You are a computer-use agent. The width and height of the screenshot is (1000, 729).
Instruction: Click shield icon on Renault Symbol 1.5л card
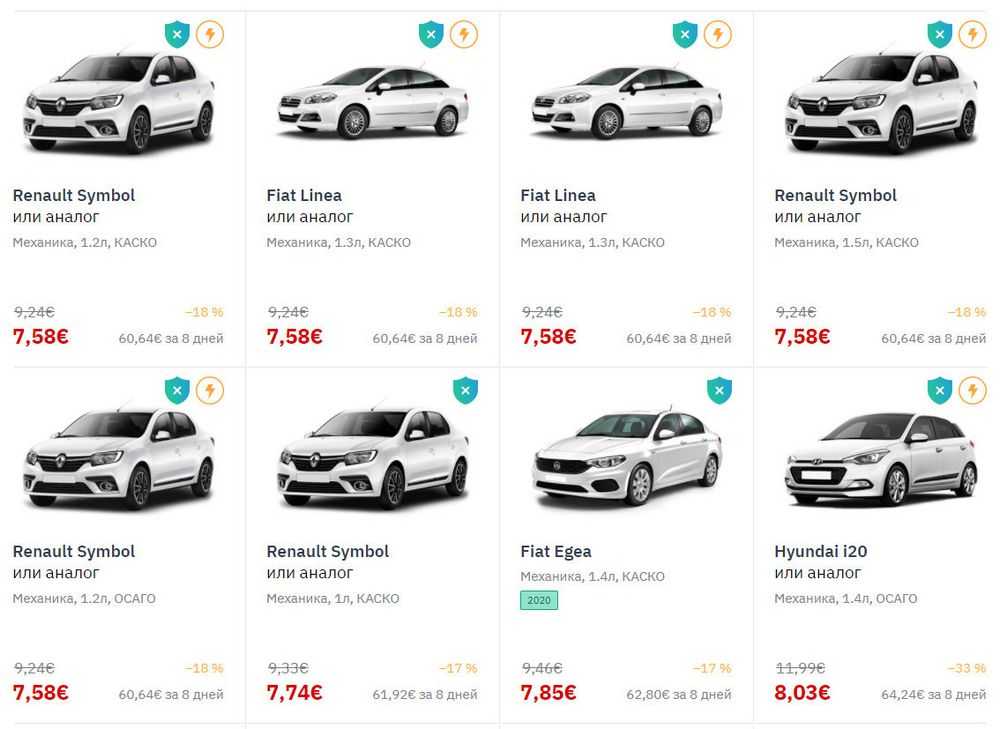pos(940,35)
